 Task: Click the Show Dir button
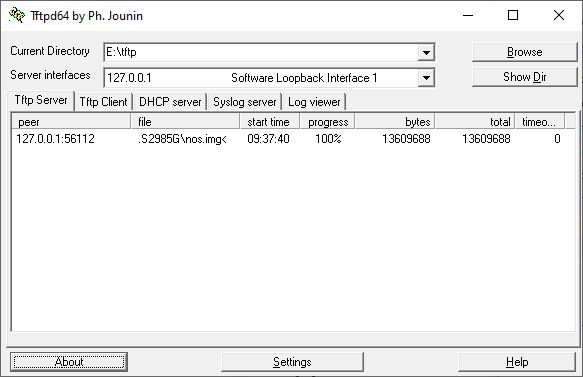[x=524, y=77]
